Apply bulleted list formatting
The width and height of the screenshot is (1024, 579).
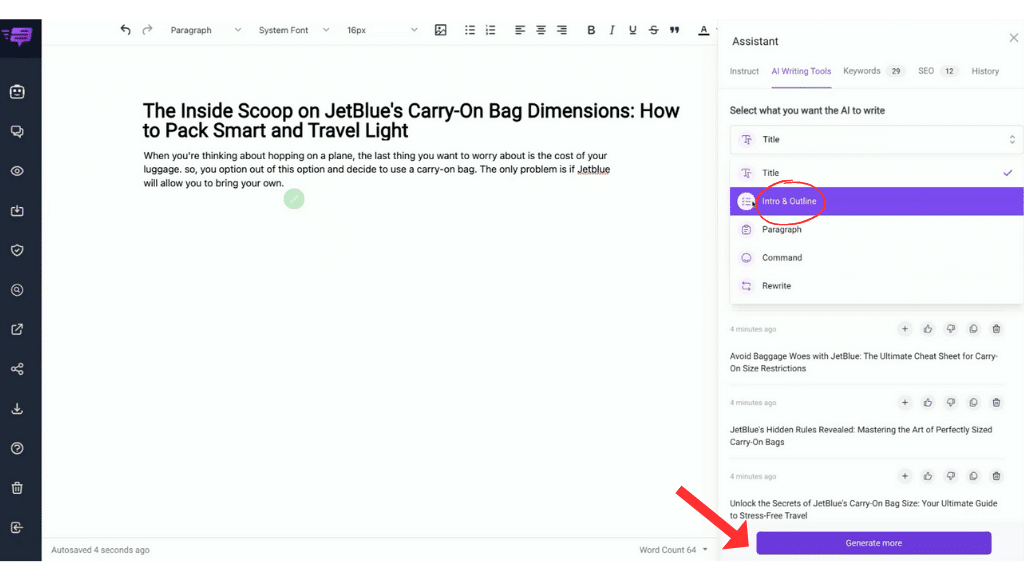coord(470,30)
